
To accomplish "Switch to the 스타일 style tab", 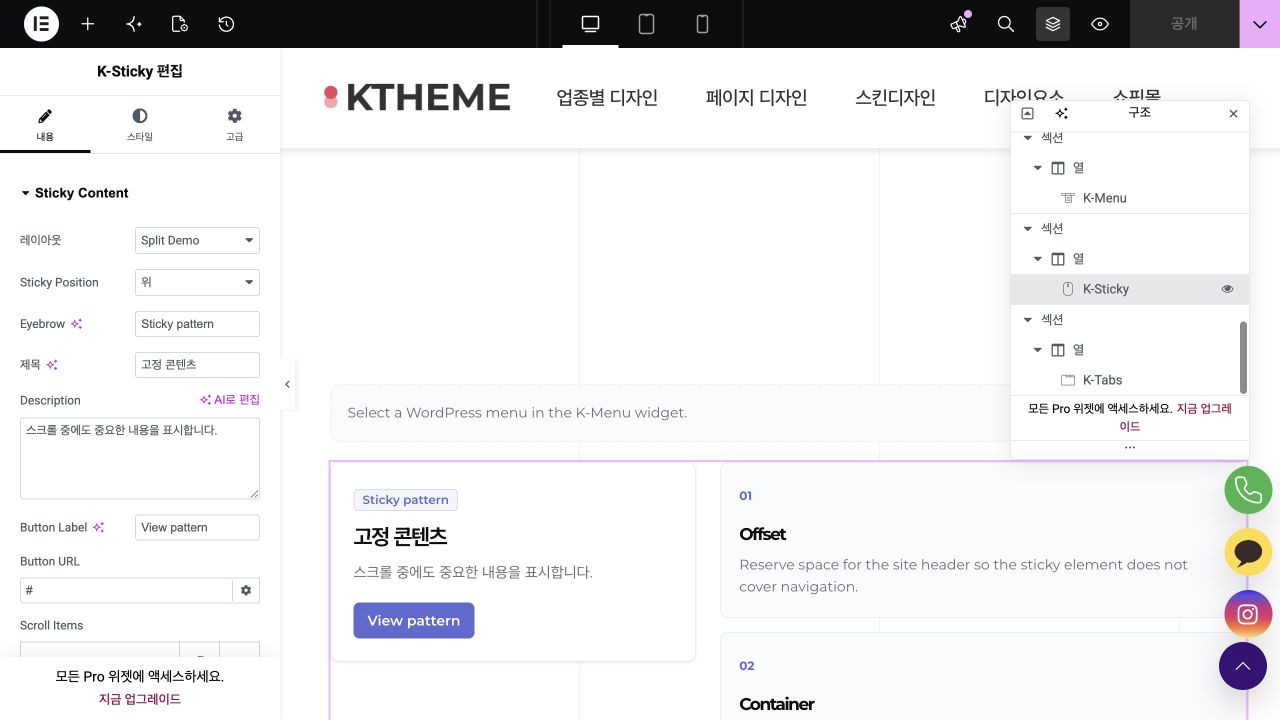I will [140, 124].
